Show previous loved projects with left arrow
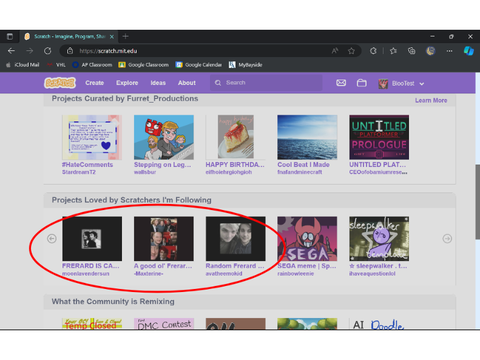Image resolution: width=480 pixels, height=360 pixels. 52,239
